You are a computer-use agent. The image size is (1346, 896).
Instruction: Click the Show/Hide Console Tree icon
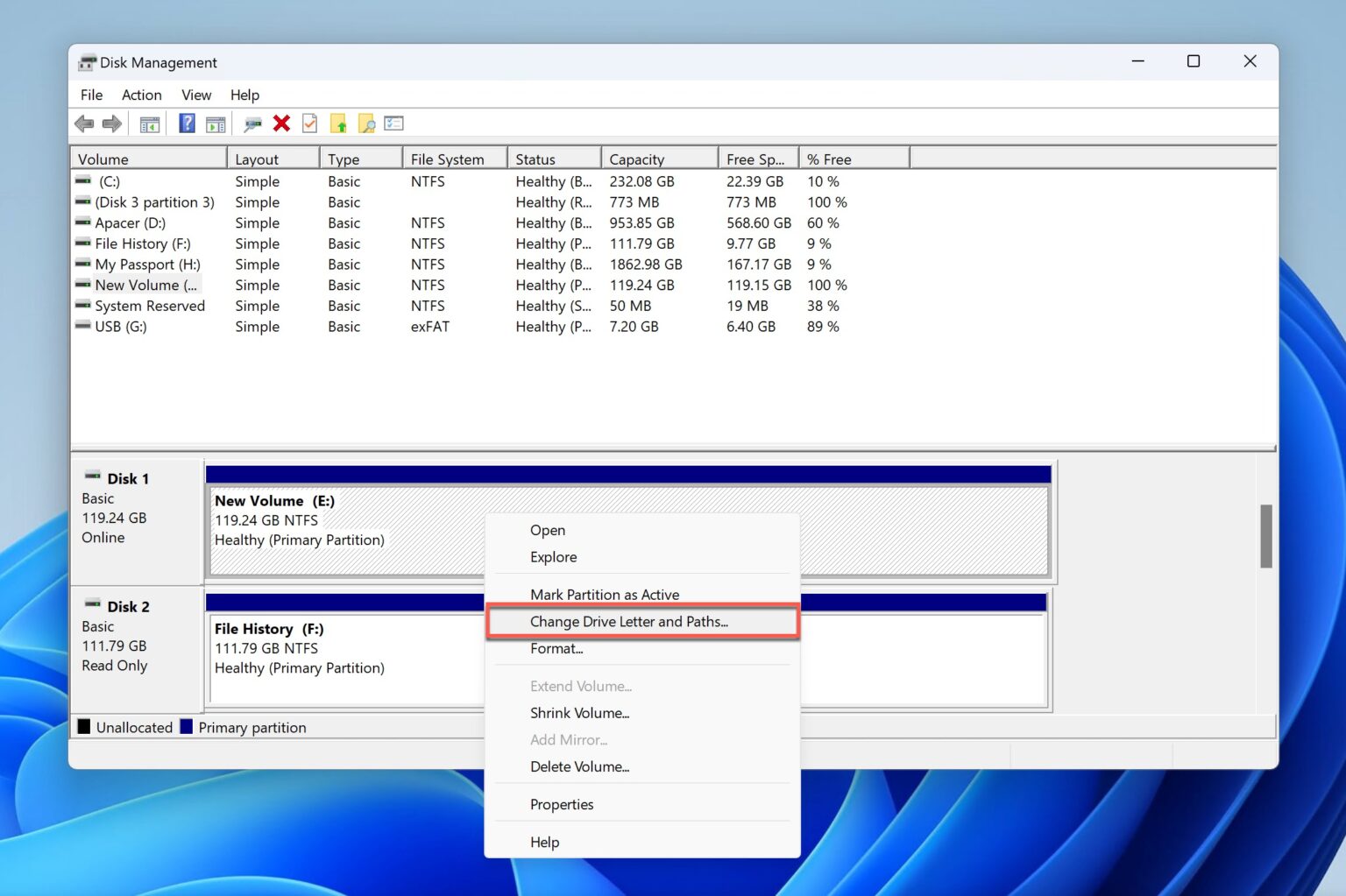(149, 123)
